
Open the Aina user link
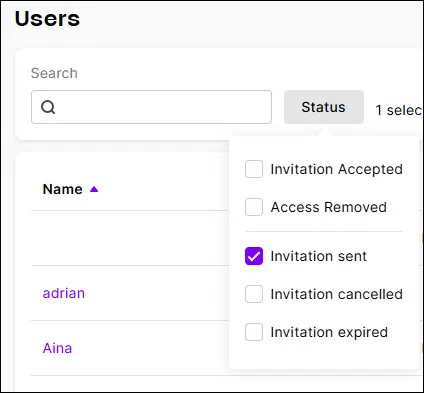57,348
